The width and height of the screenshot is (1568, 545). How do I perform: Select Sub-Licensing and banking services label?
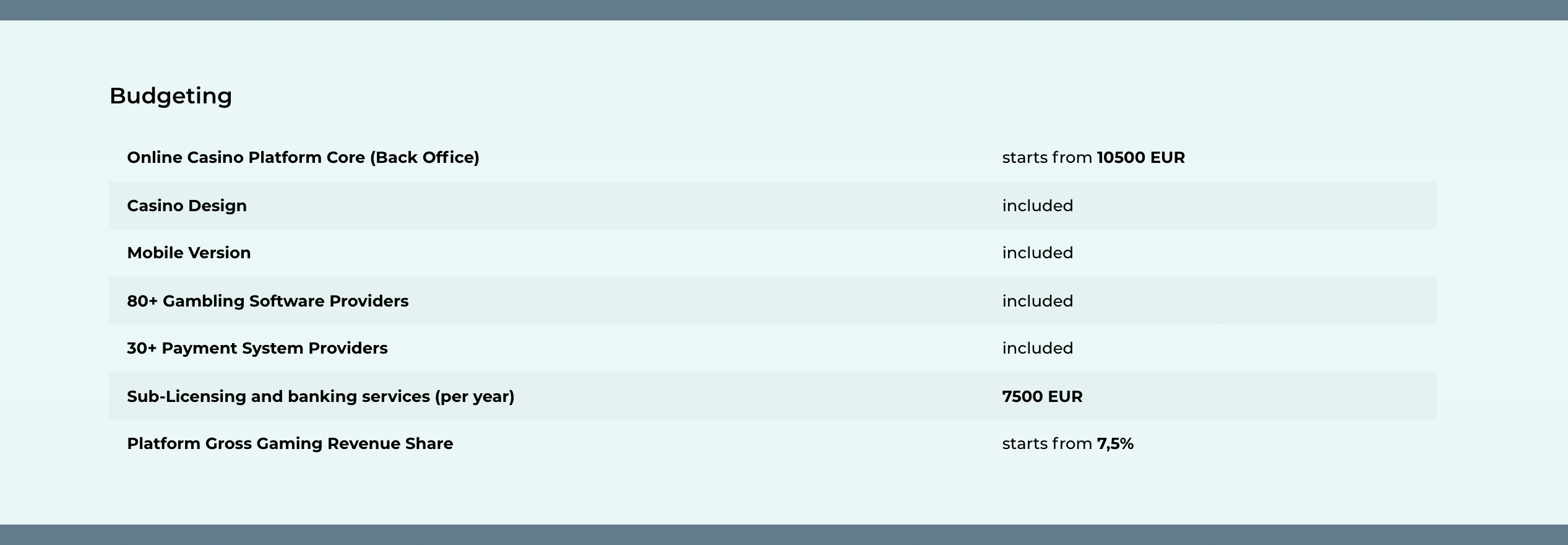tap(321, 396)
